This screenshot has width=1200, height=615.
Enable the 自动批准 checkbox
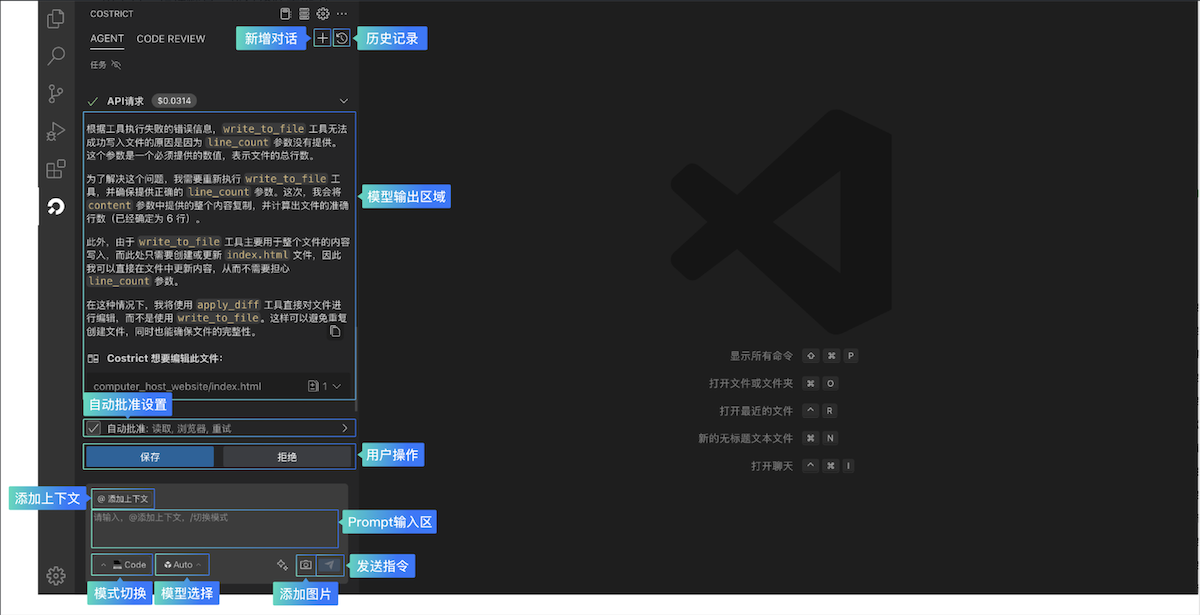pos(95,428)
